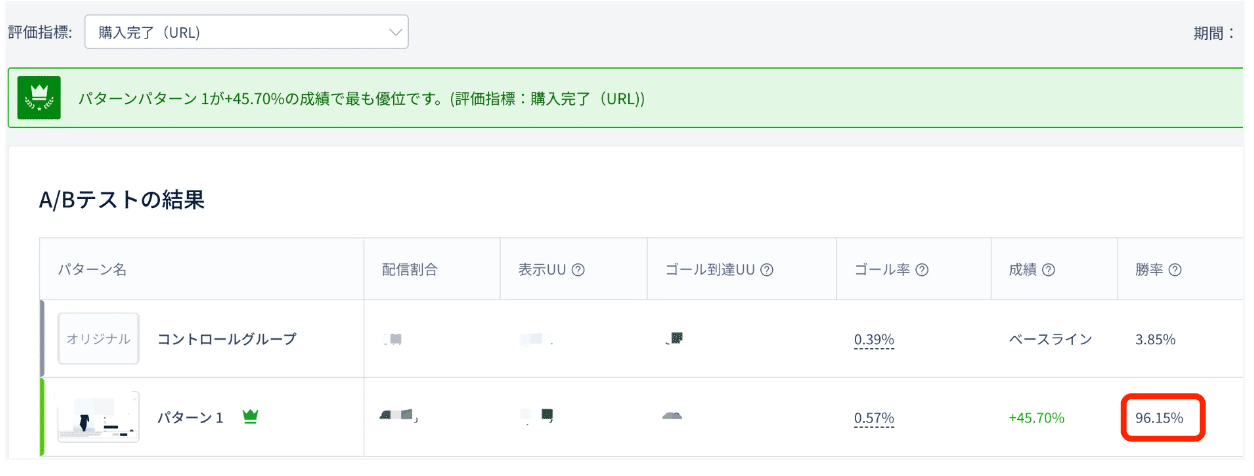Click the +45.70% performance value
The width and height of the screenshot is (1254, 476).
[1037, 417]
